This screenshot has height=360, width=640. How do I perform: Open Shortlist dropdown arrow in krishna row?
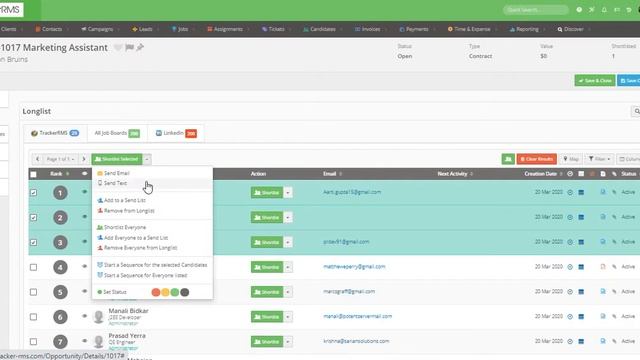pyautogui.click(x=288, y=342)
